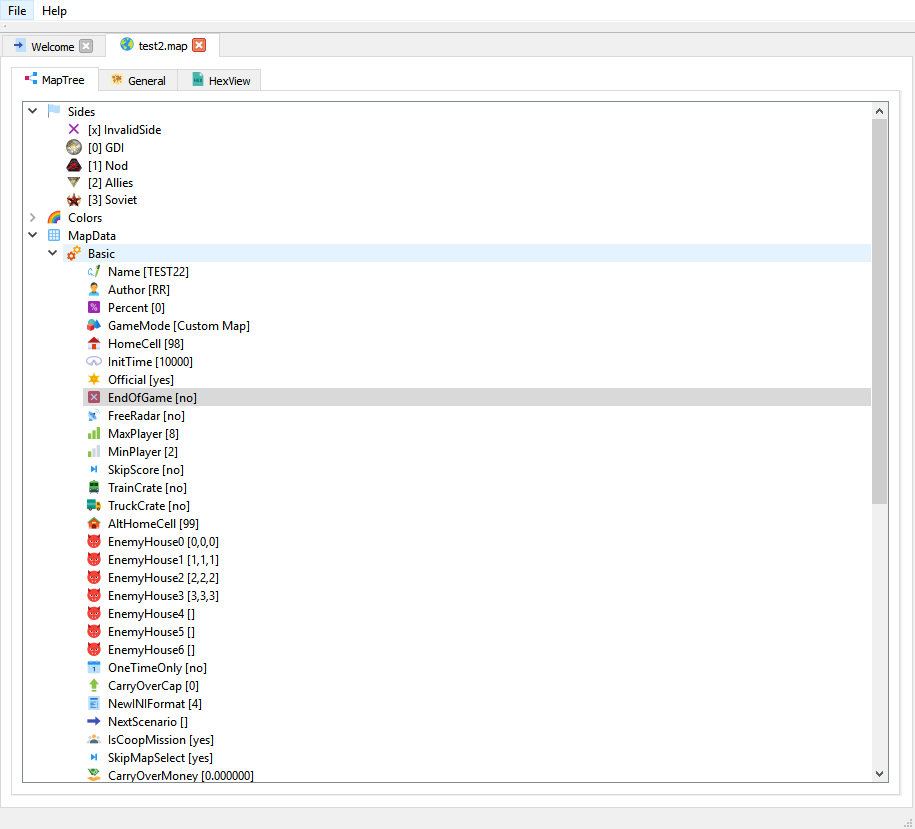Expand the Colors section
The image size is (915, 829).
click(x=33, y=217)
